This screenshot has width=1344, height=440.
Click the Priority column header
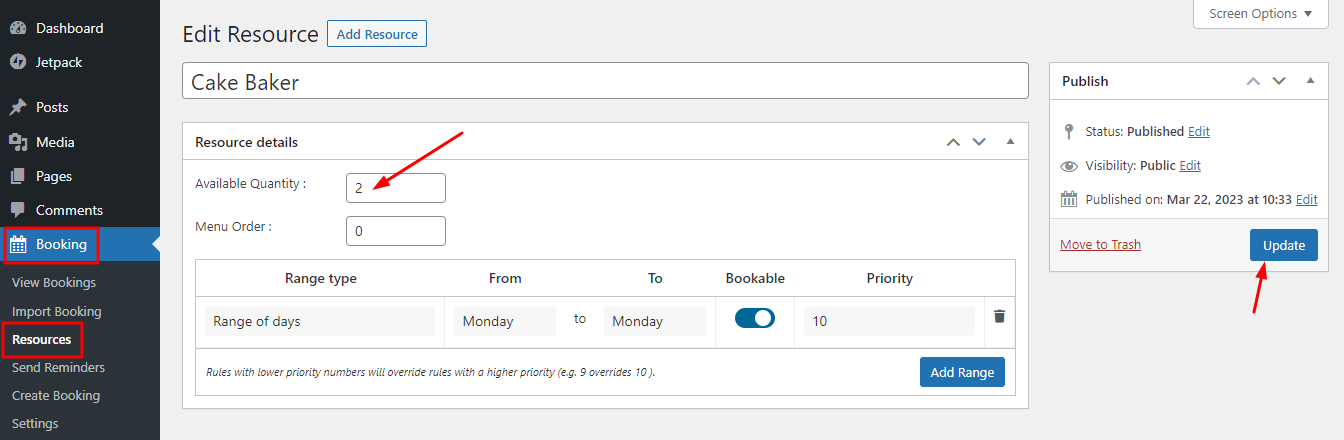point(889,278)
